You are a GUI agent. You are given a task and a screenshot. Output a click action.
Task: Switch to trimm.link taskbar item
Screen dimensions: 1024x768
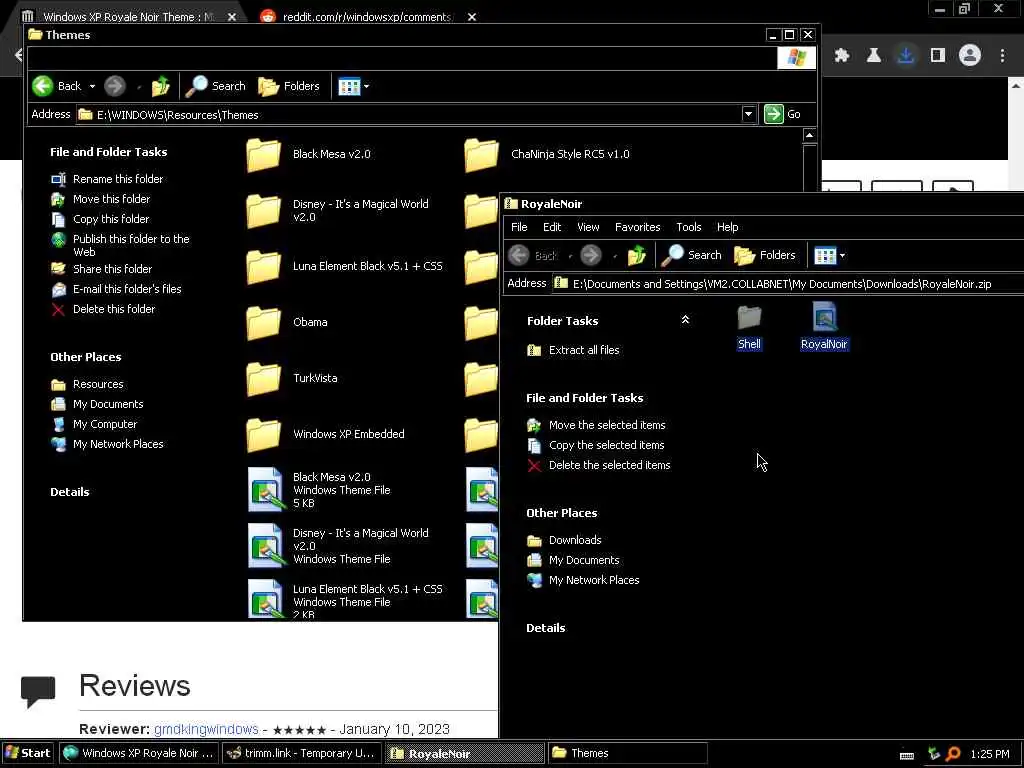(302, 753)
